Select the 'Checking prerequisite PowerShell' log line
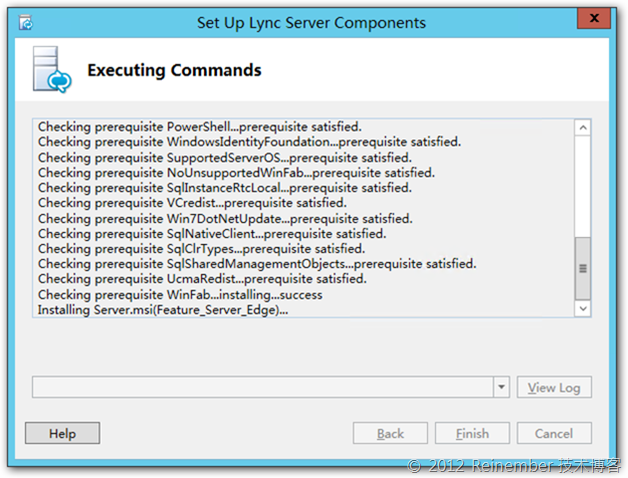This screenshot has width=628, height=478. pos(199,127)
